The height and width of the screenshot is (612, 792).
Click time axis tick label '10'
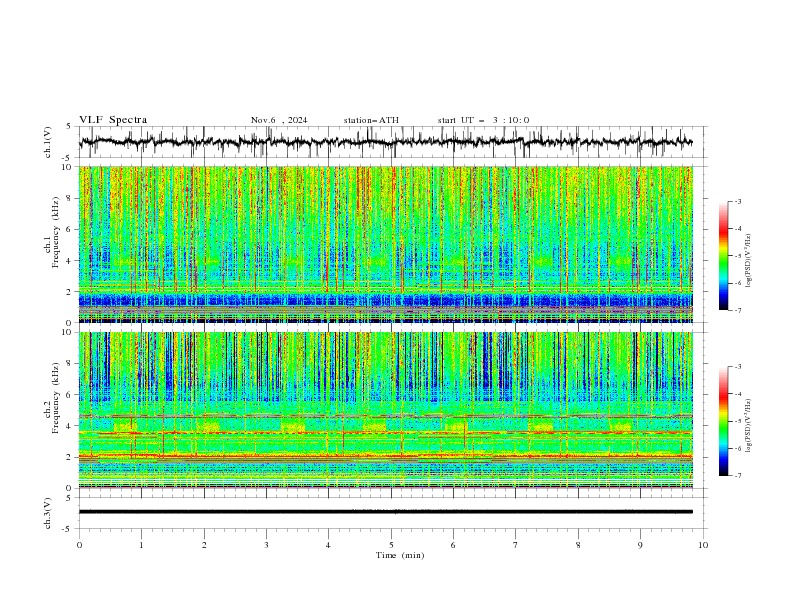click(x=703, y=545)
